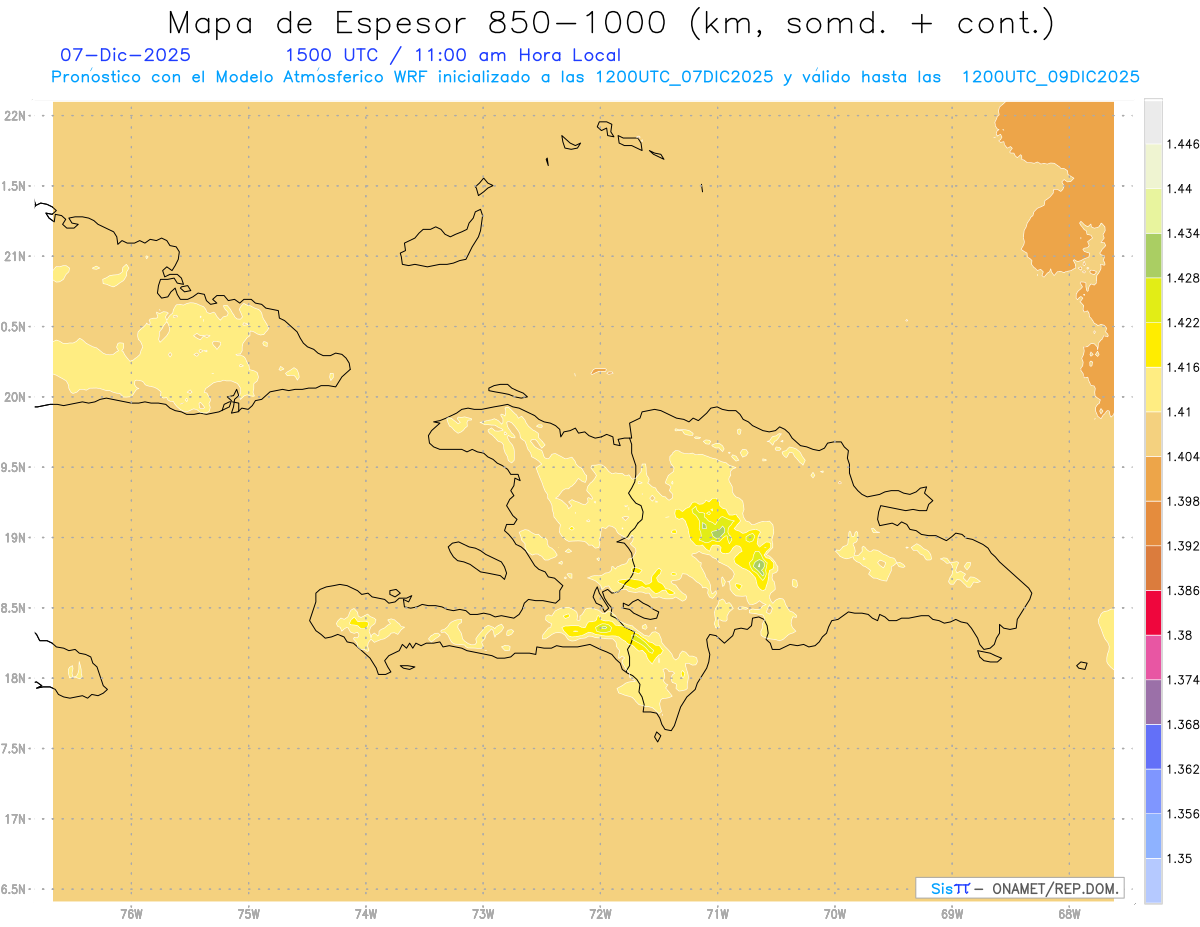Click the '1.398' legend value
The image size is (1200, 927).
(x=1183, y=501)
